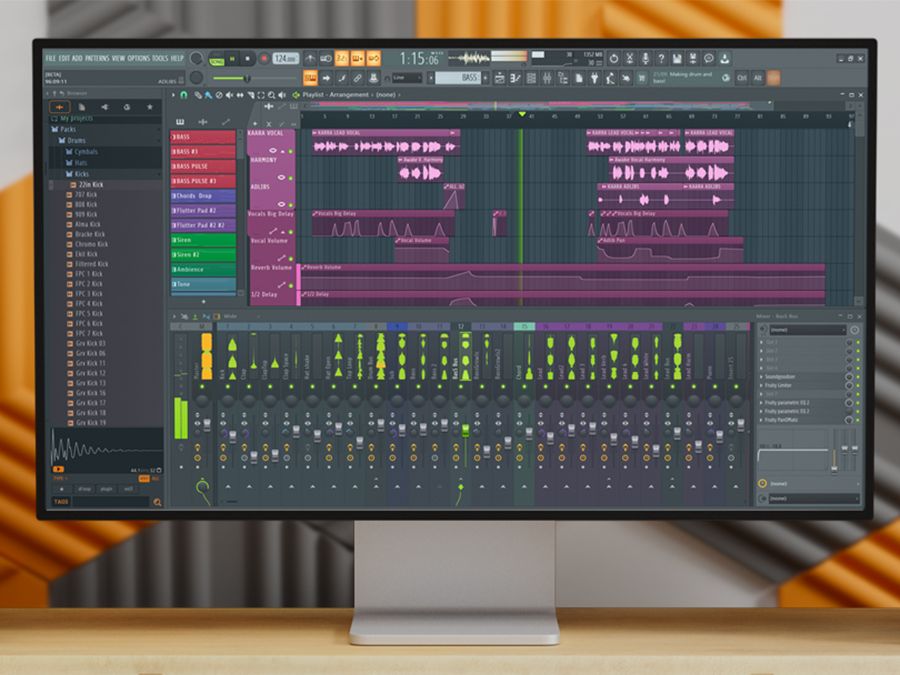Click the browser favorites star tab
The width and height of the screenshot is (900, 675).
tap(150, 107)
